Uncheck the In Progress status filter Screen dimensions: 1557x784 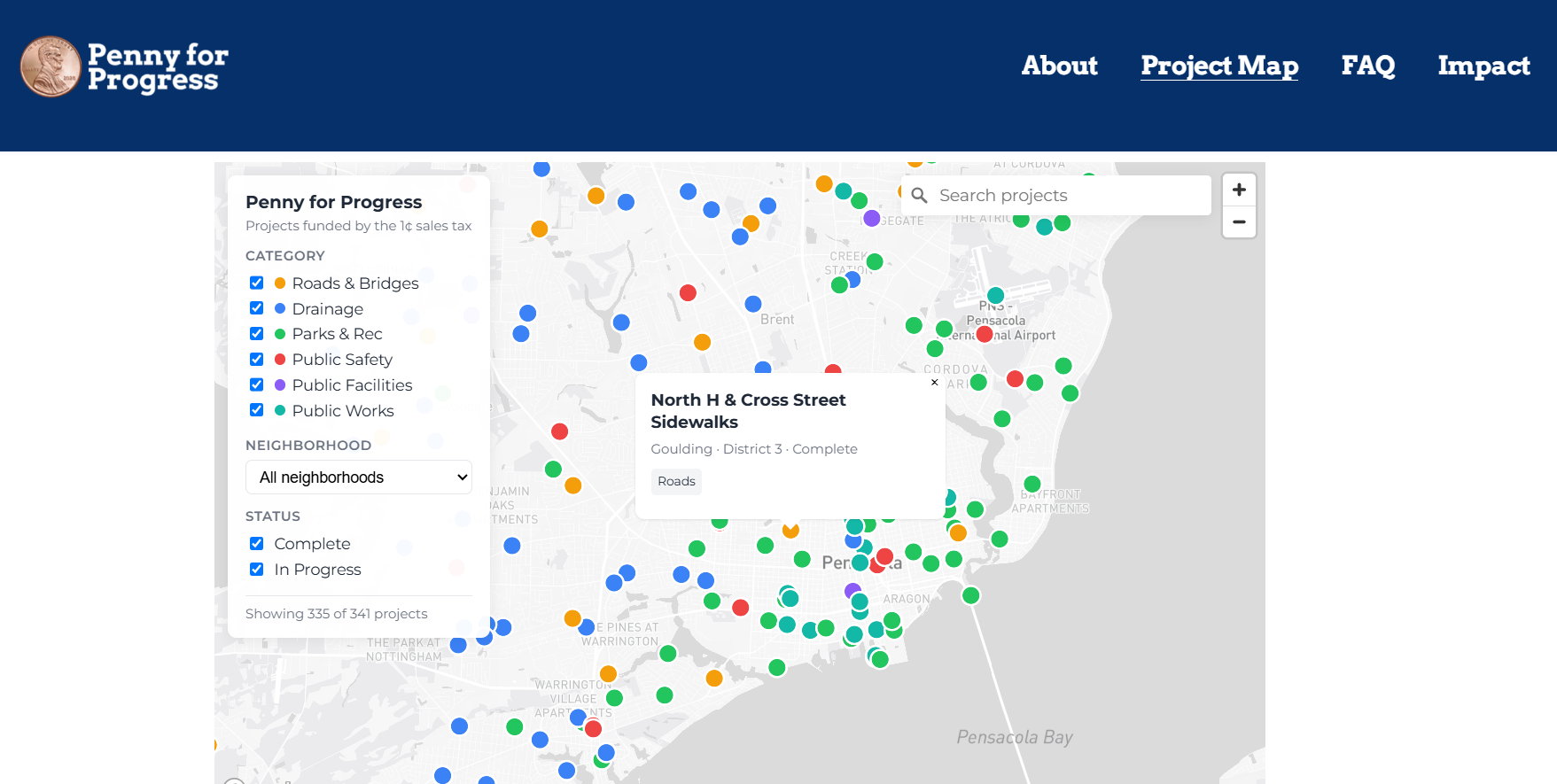coord(256,570)
